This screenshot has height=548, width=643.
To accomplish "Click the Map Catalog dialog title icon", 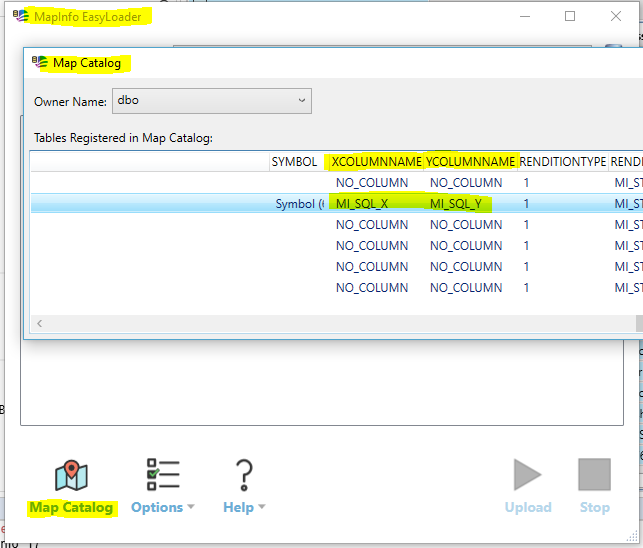I will [40, 63].
